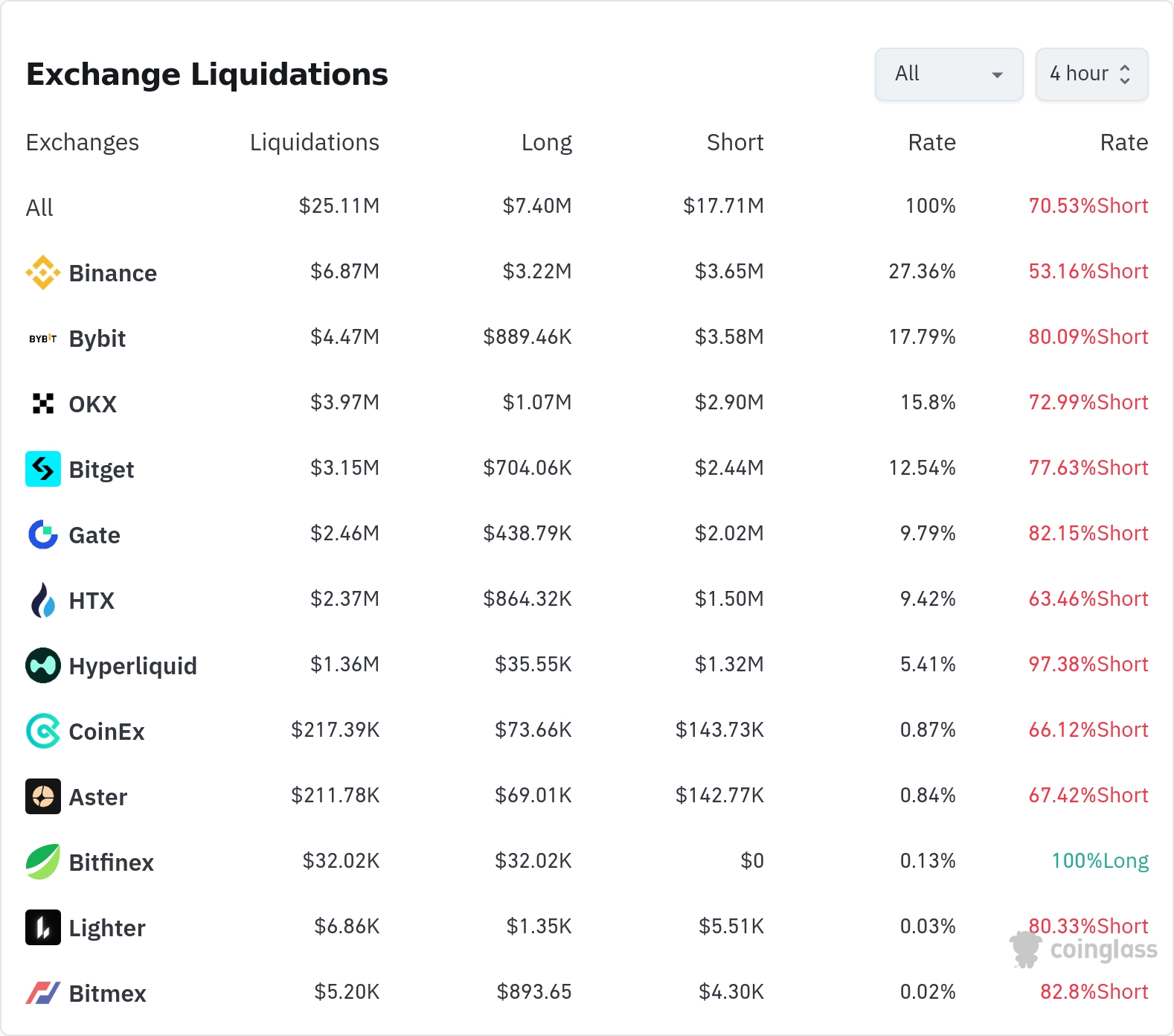Click the OKX logo icon
This screenshot has height=1036, width=1174.
tap(43, 403)
